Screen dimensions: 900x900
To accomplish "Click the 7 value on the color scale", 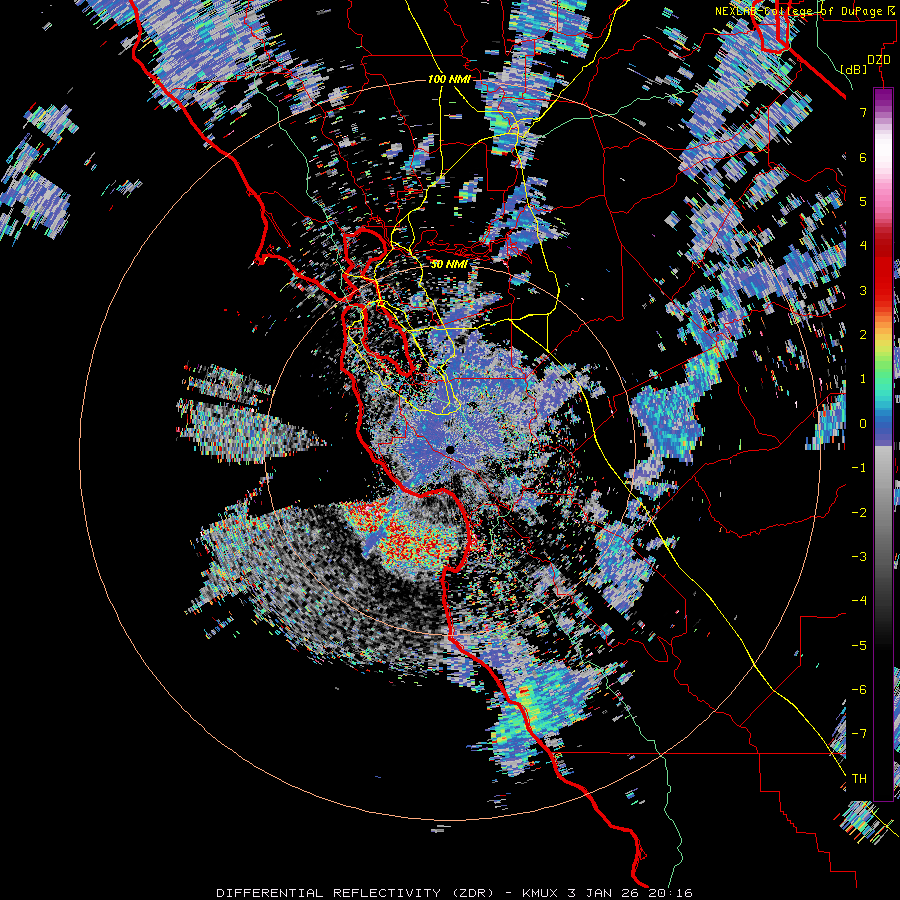I will [x=863, y=112].
